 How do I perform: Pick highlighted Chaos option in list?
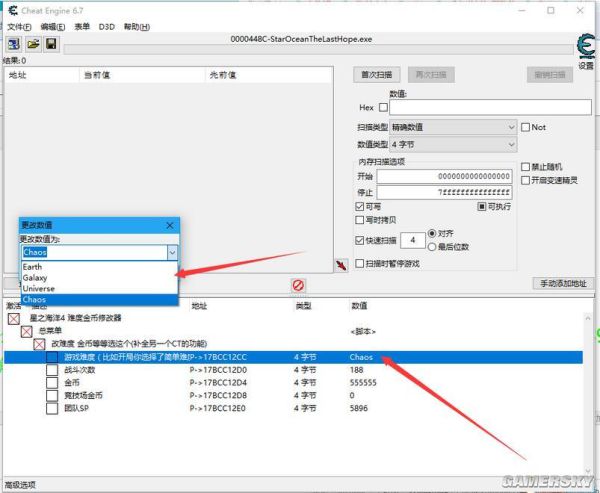pyautogui.click(x=99, y=299)
